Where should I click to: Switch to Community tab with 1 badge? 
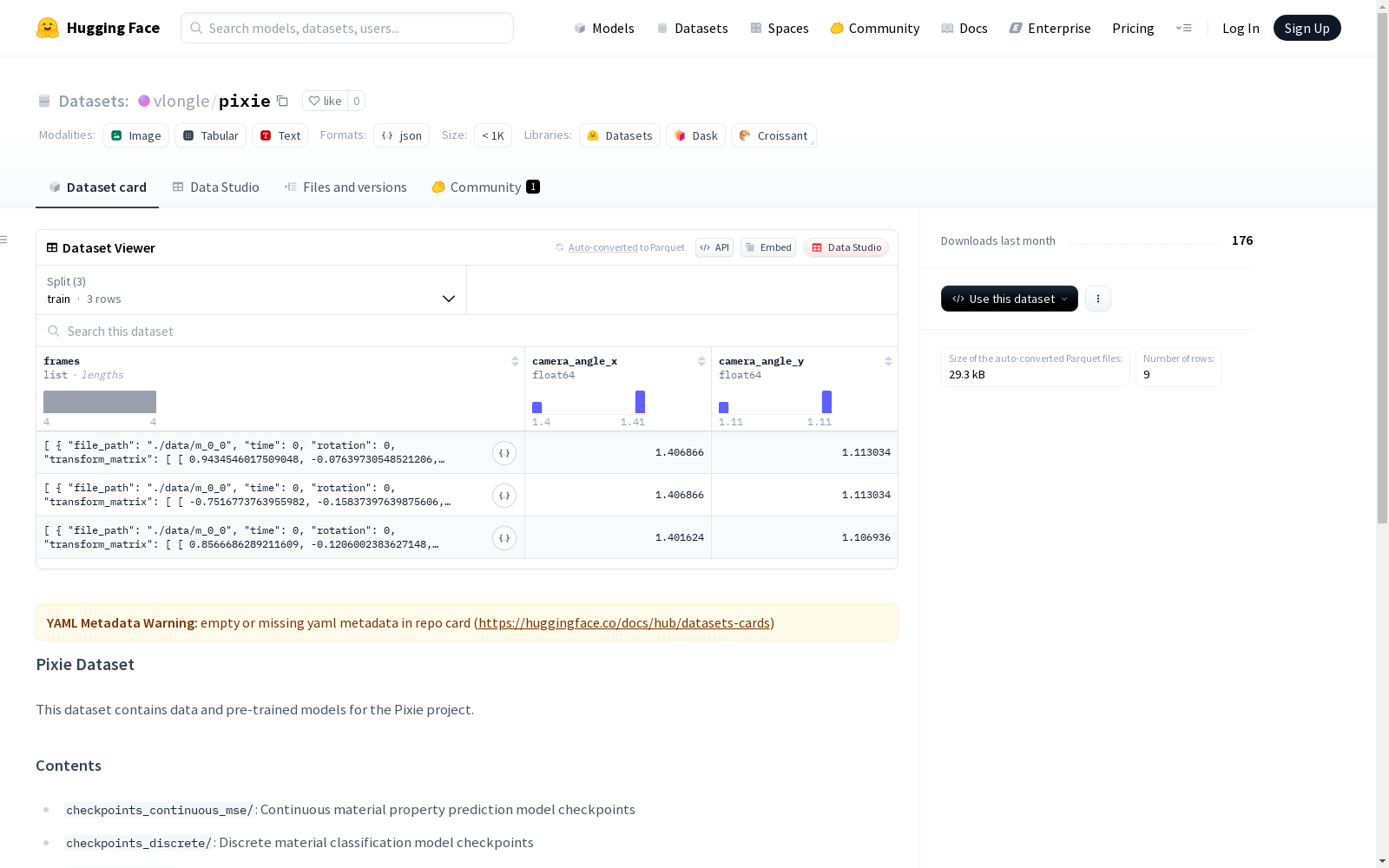pyautogui.click(x=485, y=187)
